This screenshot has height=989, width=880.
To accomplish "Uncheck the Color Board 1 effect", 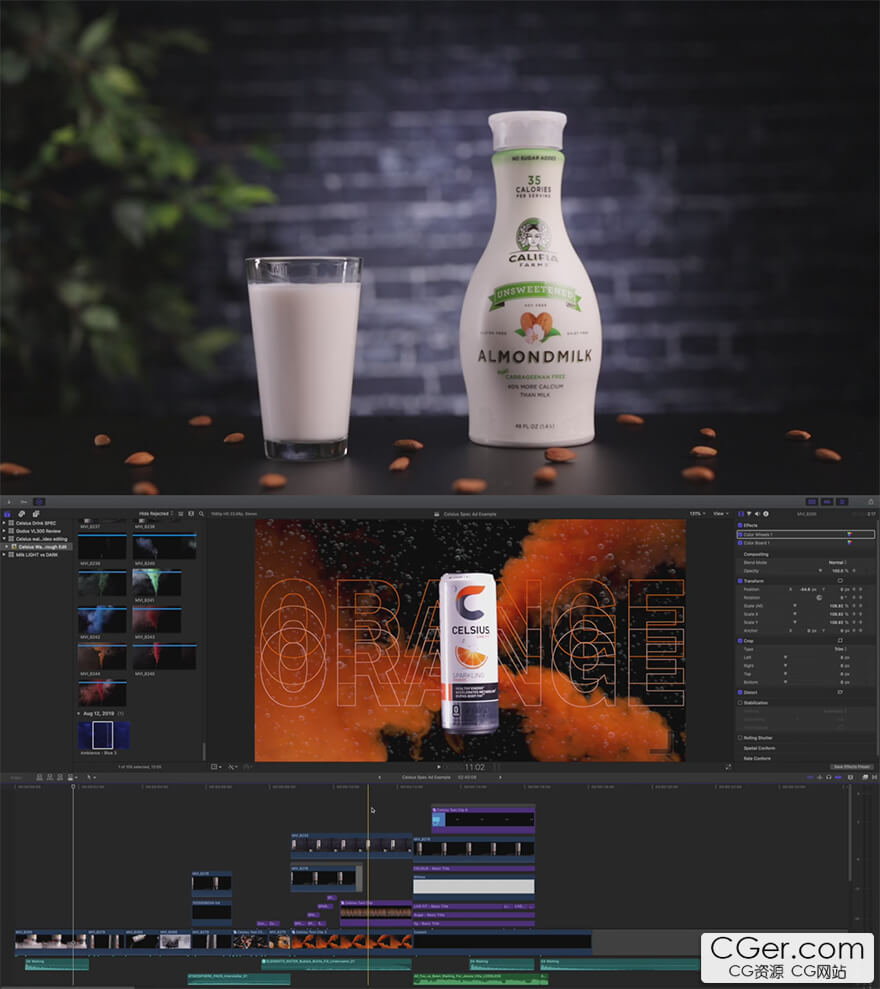I will (x=740, y=542).
